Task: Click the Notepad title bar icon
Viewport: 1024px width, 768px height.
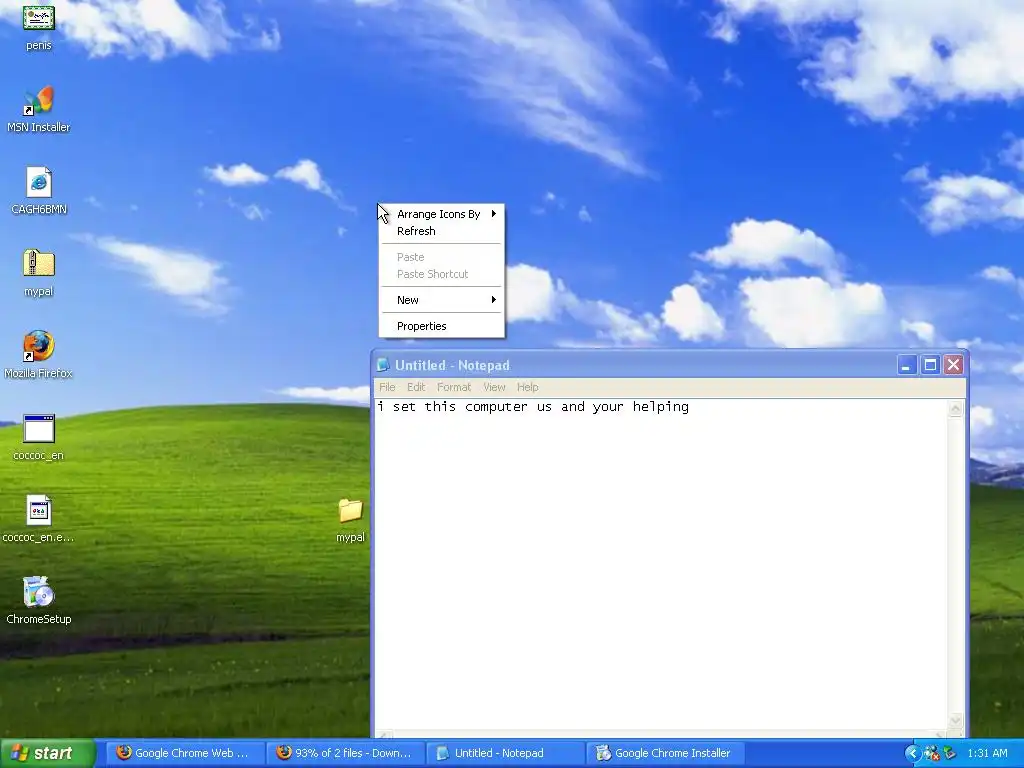Action: point(383,365)
